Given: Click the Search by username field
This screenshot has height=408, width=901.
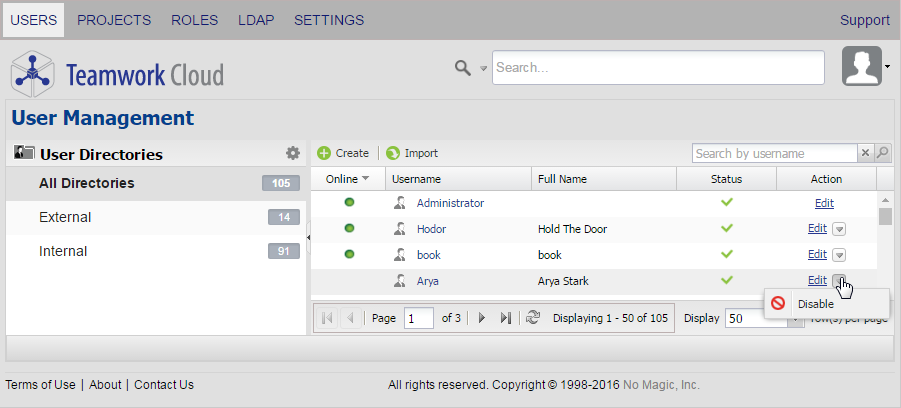Looking at the screenshot, I should tap(775, 153).
